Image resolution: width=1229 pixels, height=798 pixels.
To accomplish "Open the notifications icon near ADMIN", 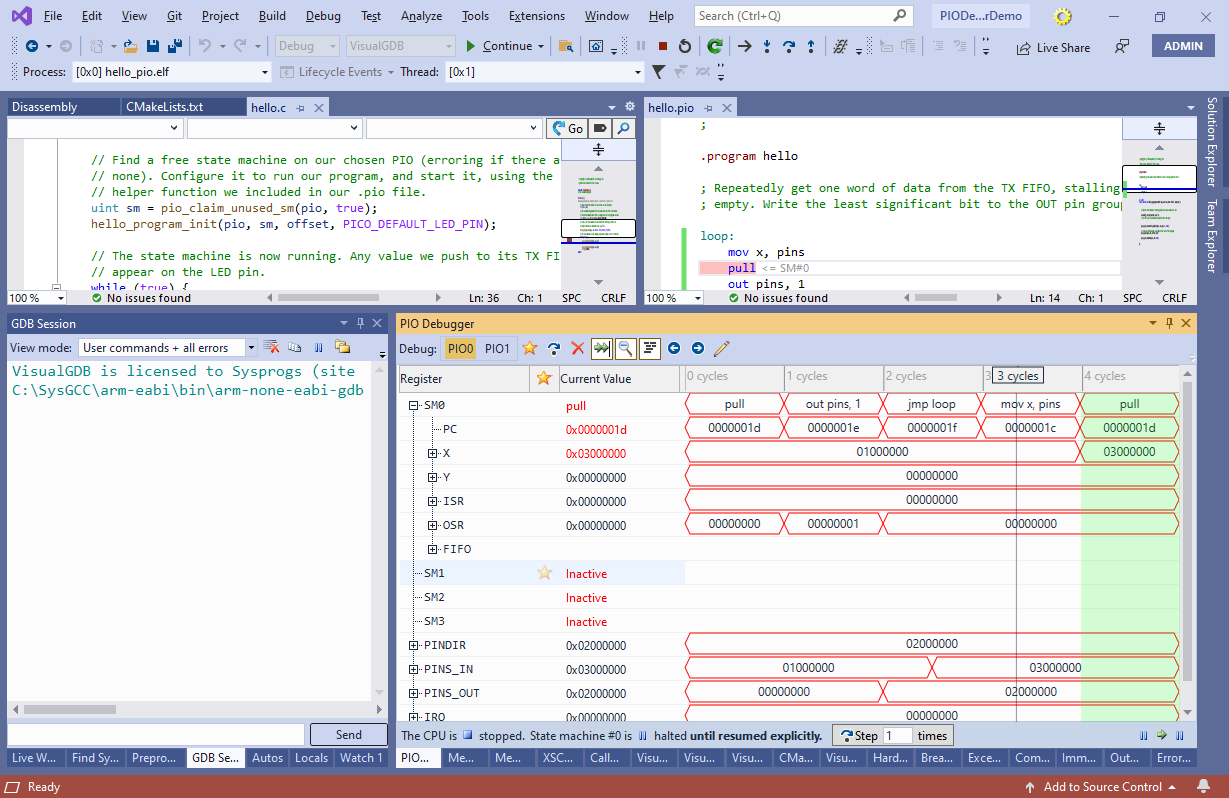I will click(1122, 46).
